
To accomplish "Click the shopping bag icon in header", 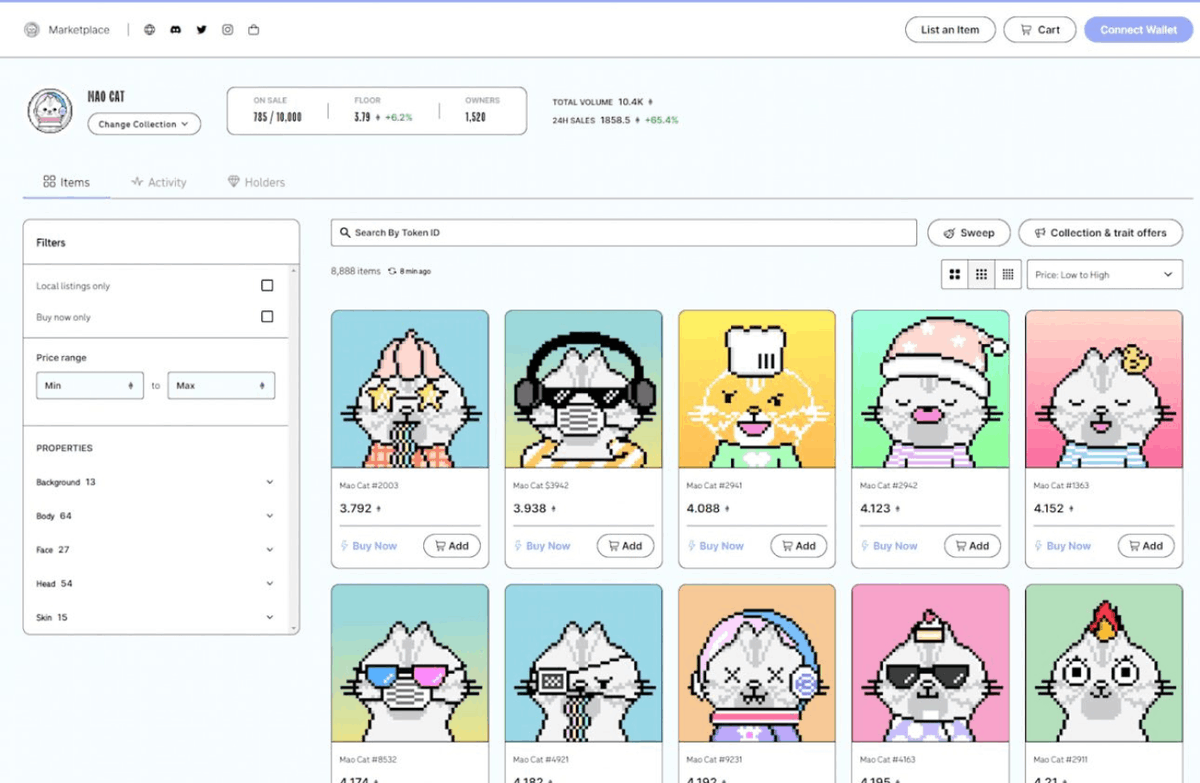I will click(x=254, y=30).
